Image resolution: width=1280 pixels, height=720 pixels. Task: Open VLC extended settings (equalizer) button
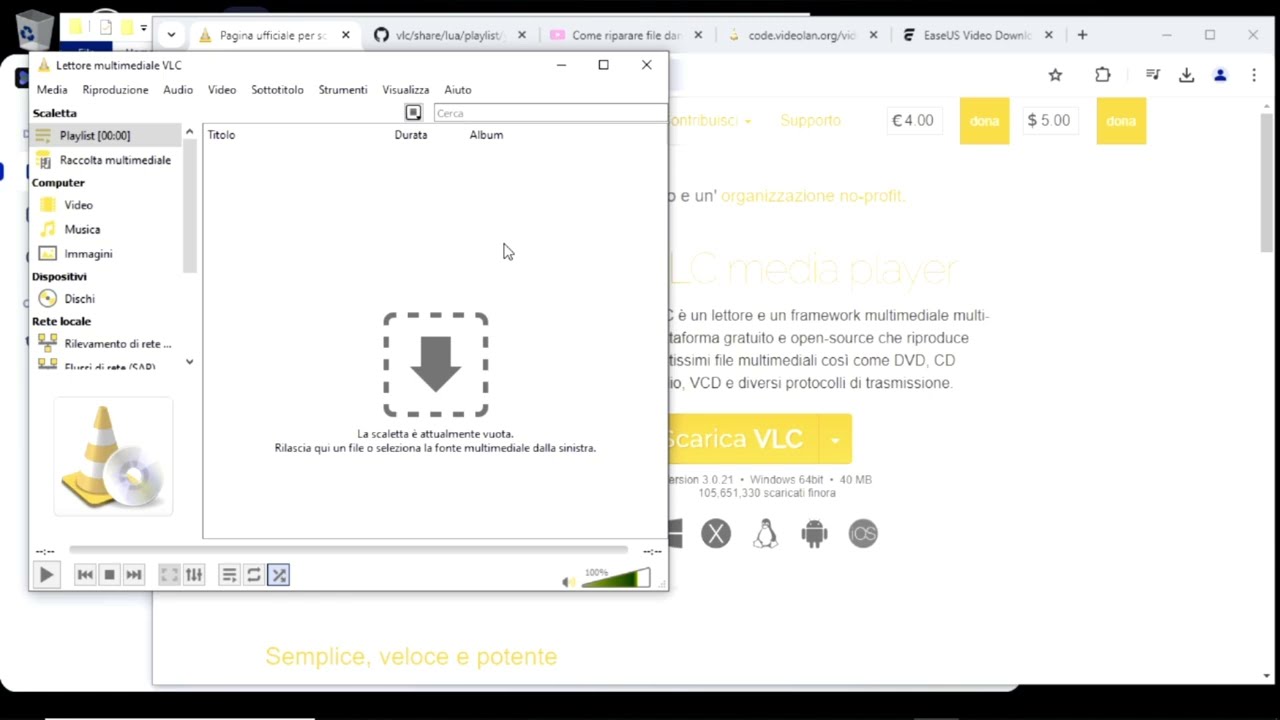click(x=194, y=575)
